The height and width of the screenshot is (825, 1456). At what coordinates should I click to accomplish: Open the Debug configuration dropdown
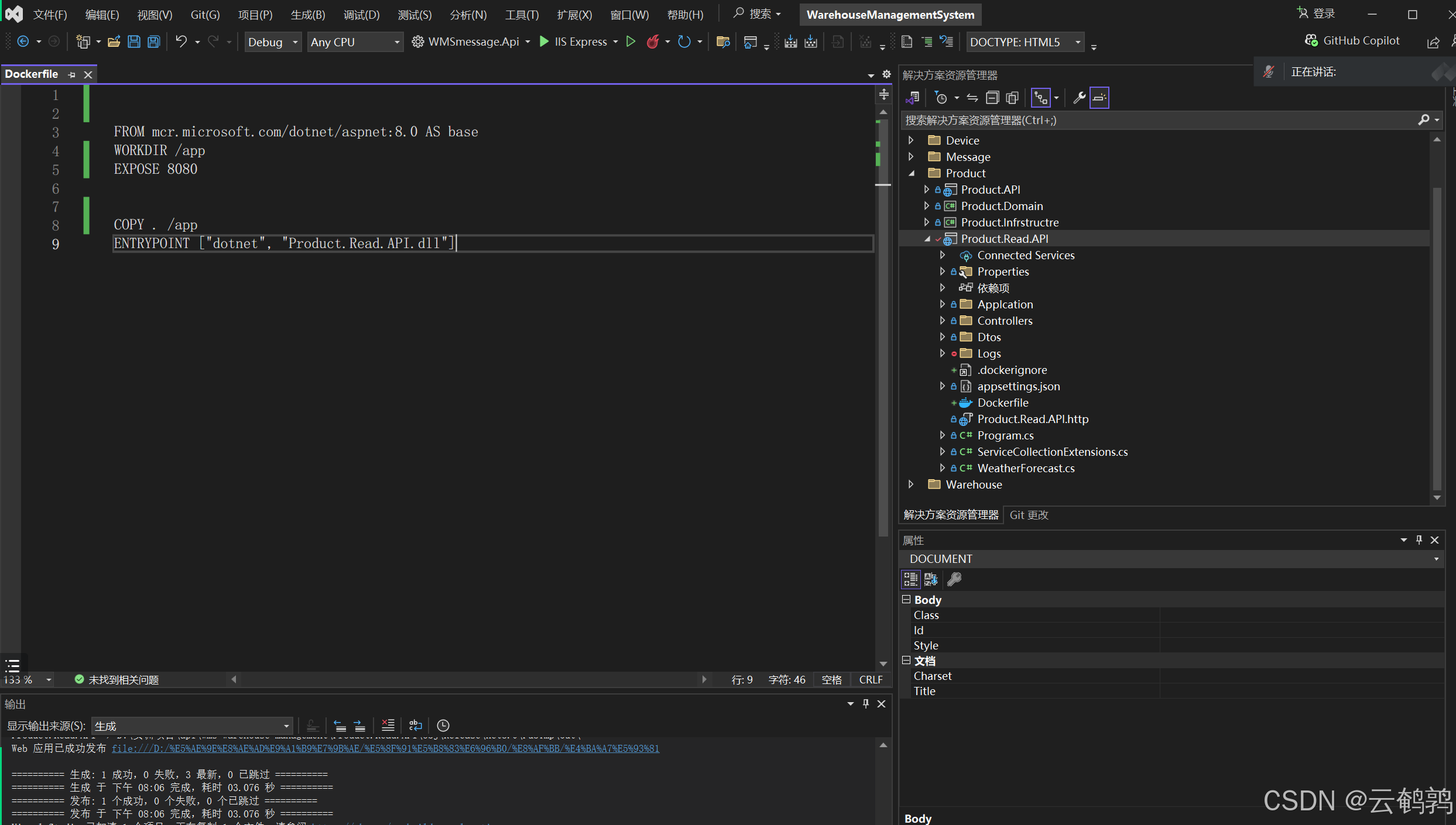point(273,42)
